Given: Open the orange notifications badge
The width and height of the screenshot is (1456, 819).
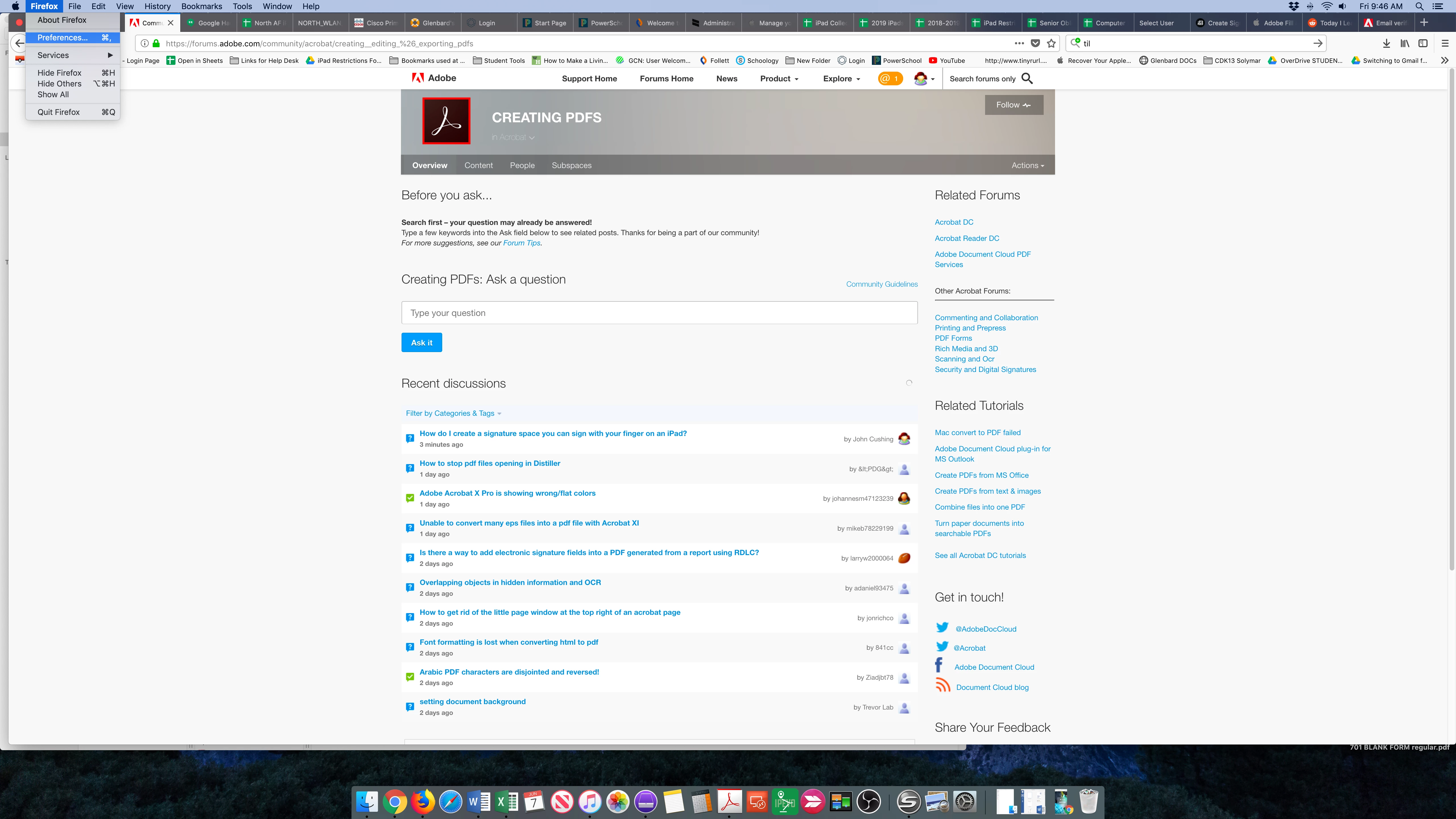Looking at the screenshot, I should tap(890, 78).
